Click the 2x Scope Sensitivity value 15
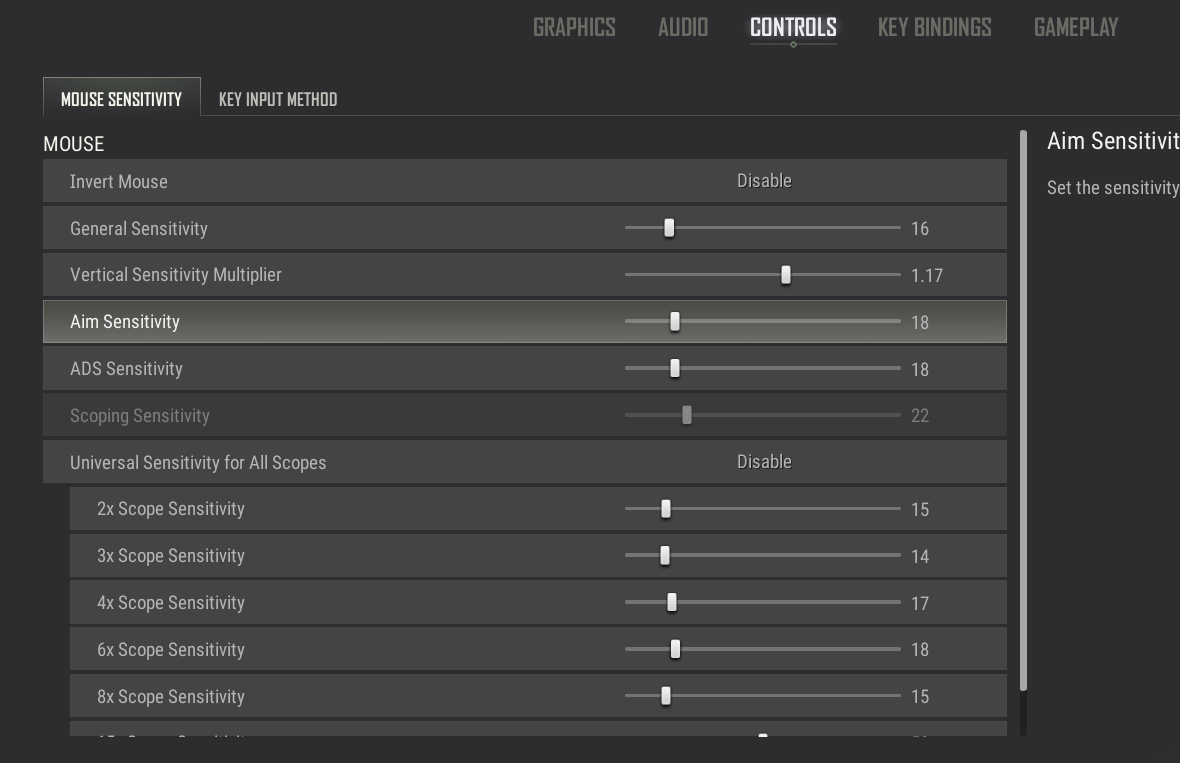 [920, 509]
